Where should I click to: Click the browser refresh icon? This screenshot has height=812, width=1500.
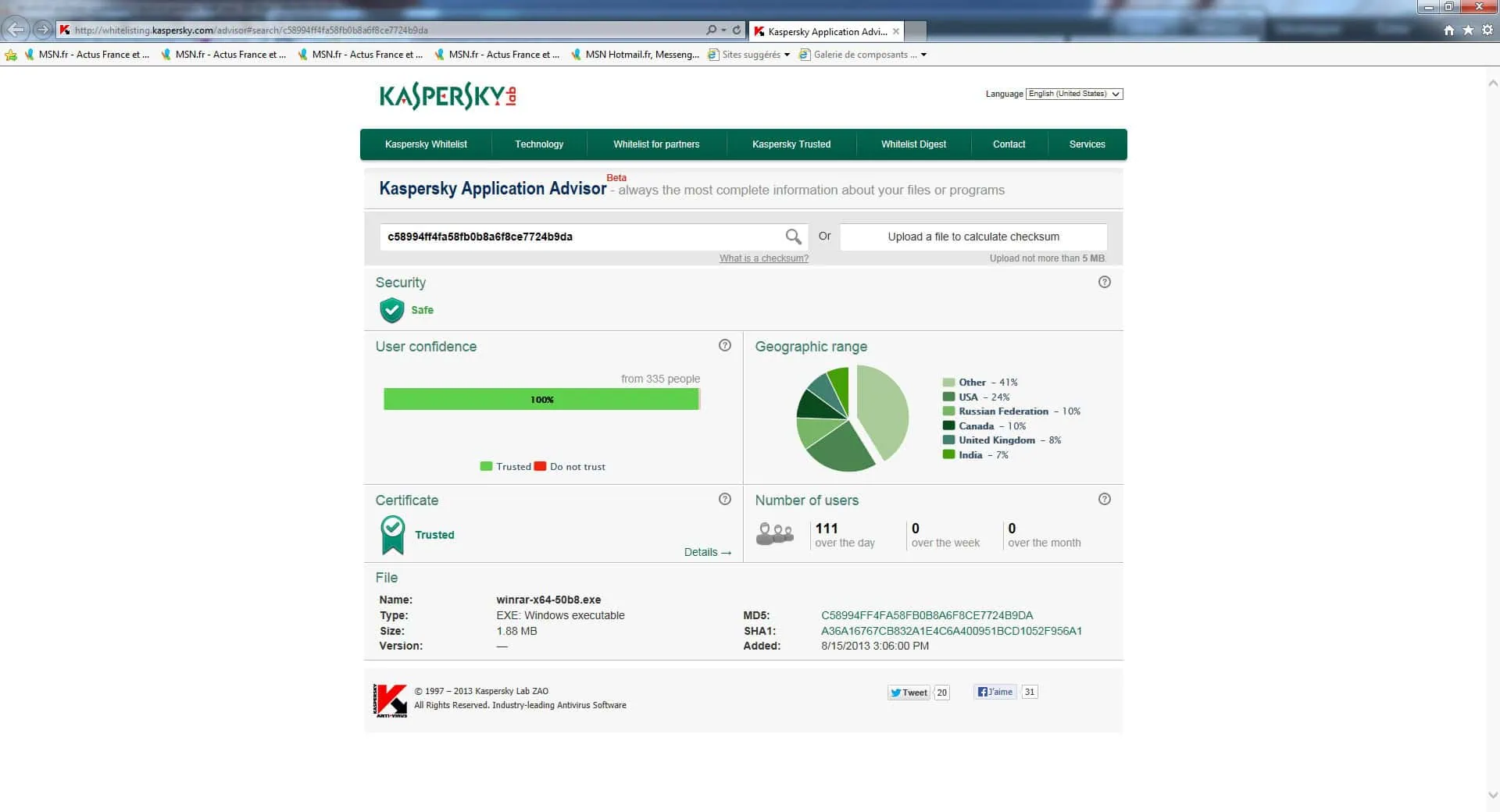coord(736,30)
